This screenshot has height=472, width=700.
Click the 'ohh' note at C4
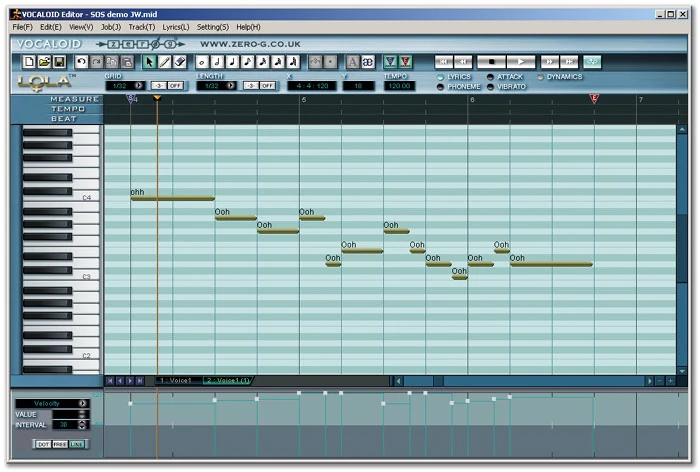coord(172,198)
